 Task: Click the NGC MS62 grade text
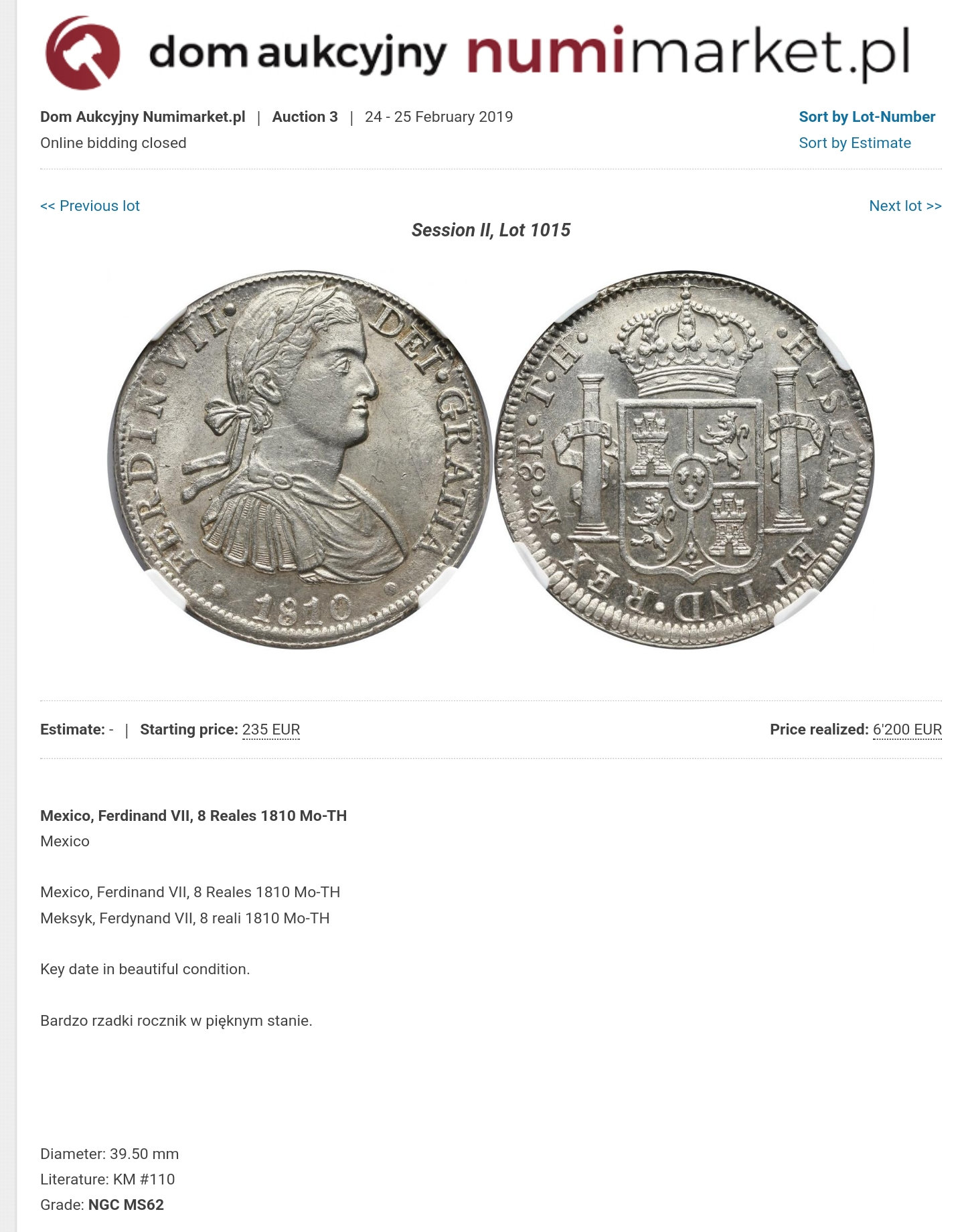click(x=126, y=1205)
